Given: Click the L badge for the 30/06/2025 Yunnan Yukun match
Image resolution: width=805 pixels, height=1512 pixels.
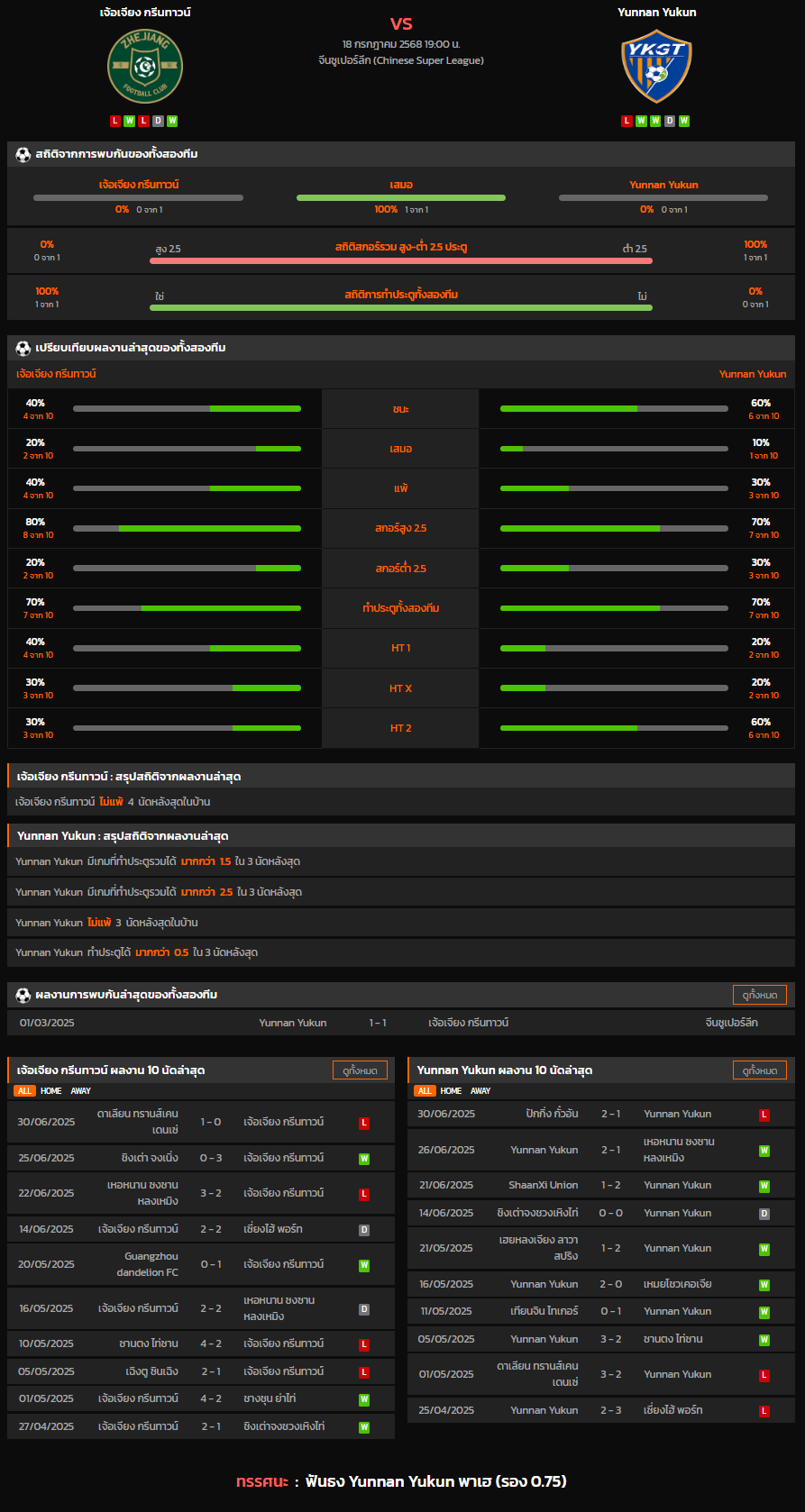Looking at the screenshot, I should (764, 1115).
